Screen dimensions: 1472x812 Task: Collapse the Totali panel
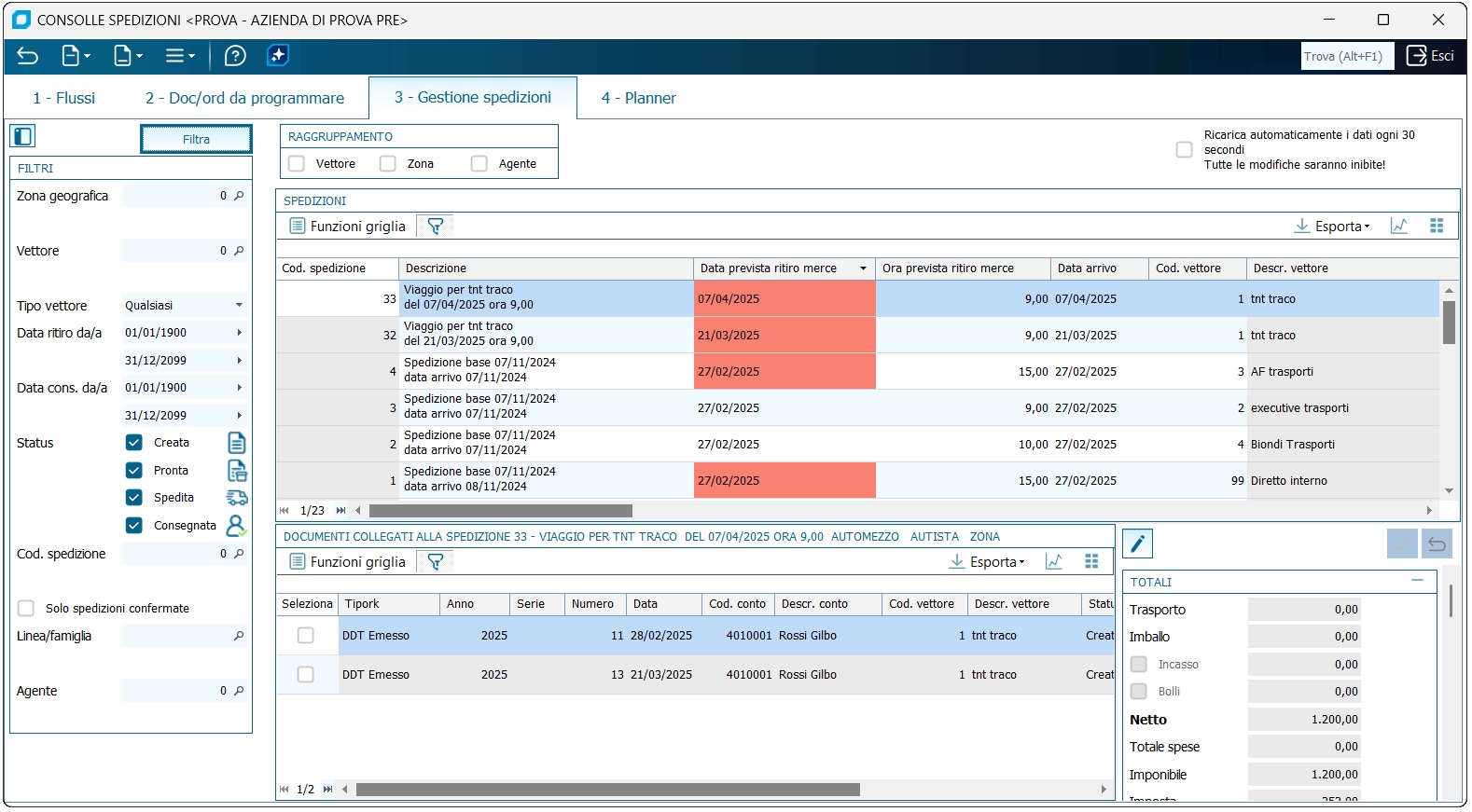[x=1417, y=581]
